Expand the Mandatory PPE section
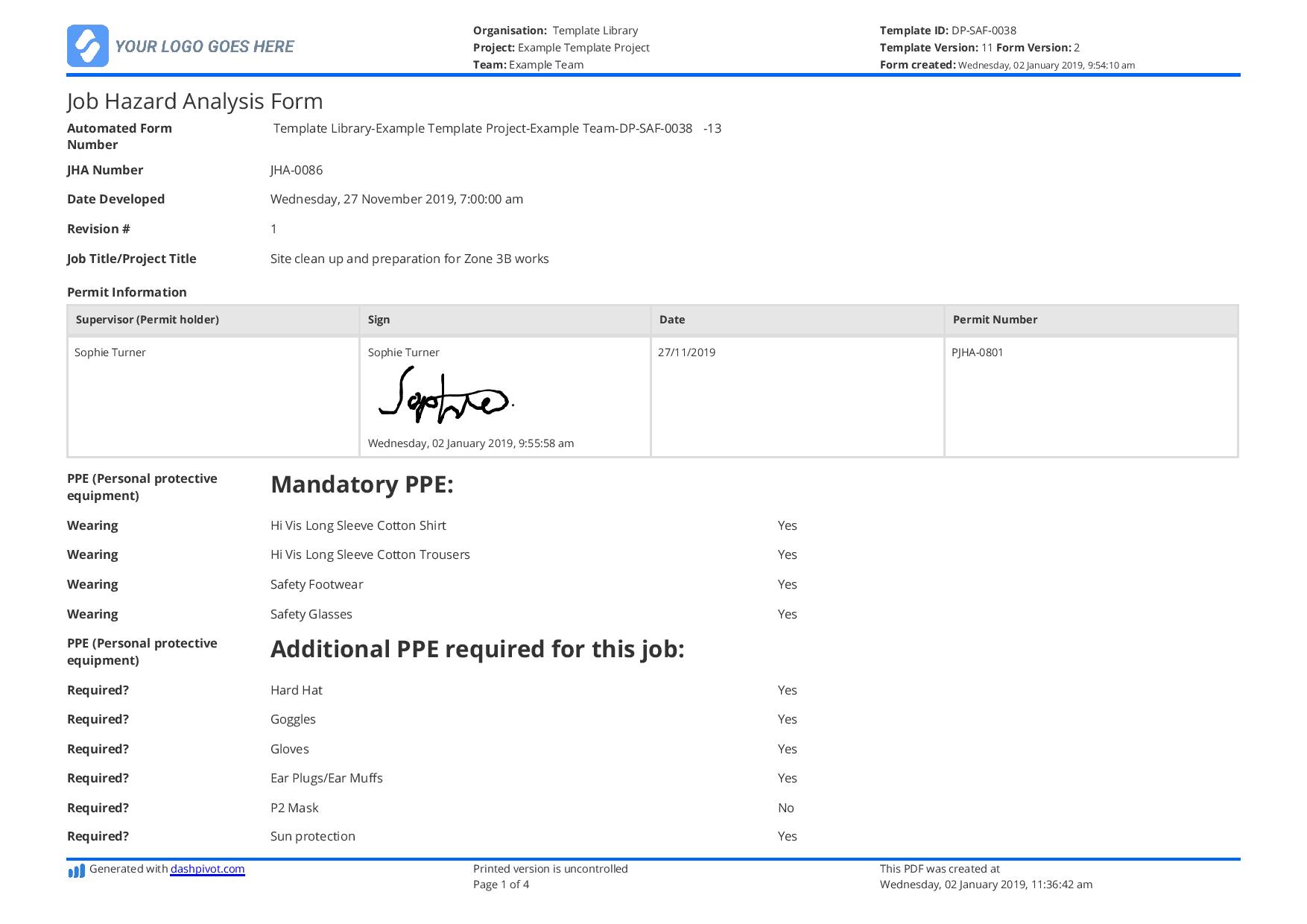This screenshot has height=924, width=1307. point(363,484)
